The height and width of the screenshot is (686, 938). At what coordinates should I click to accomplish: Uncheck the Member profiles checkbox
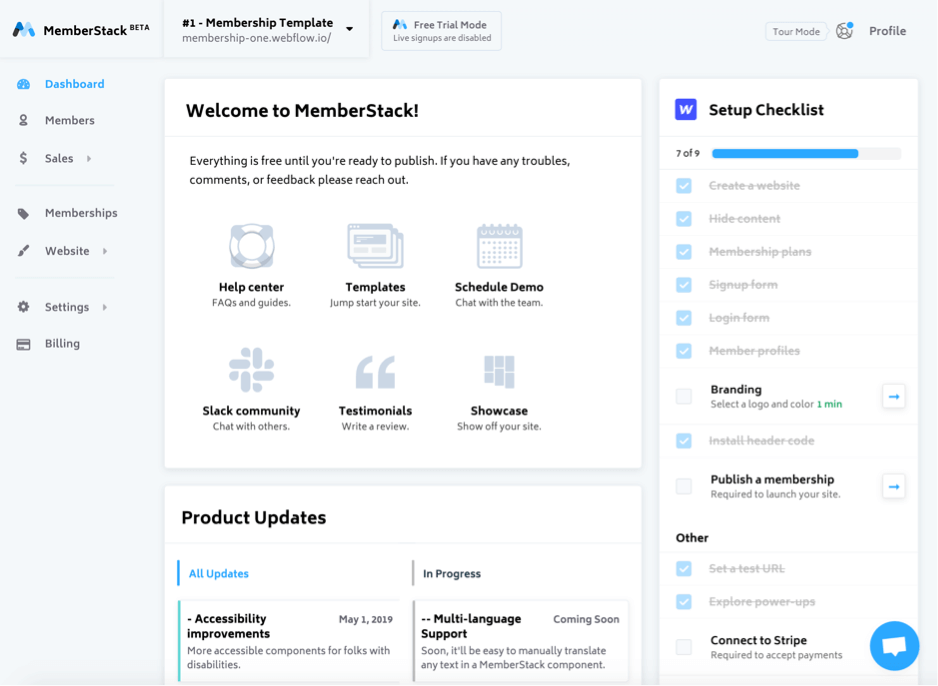pos(684,351)
